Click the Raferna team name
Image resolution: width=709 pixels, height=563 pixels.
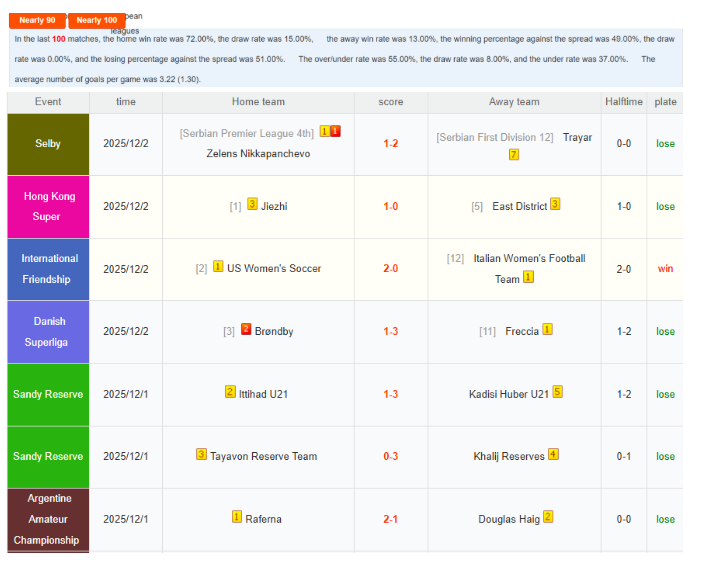(263, 519)
